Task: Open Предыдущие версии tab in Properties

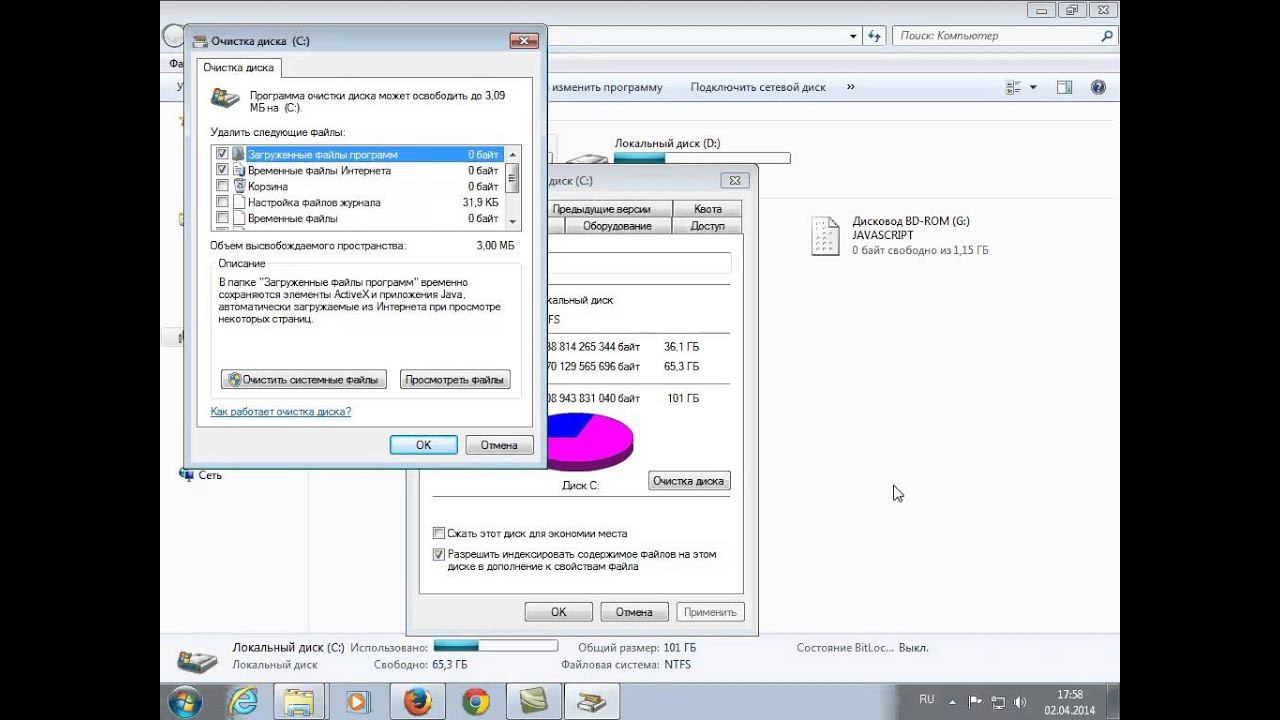Action: [x=601, y=209]
